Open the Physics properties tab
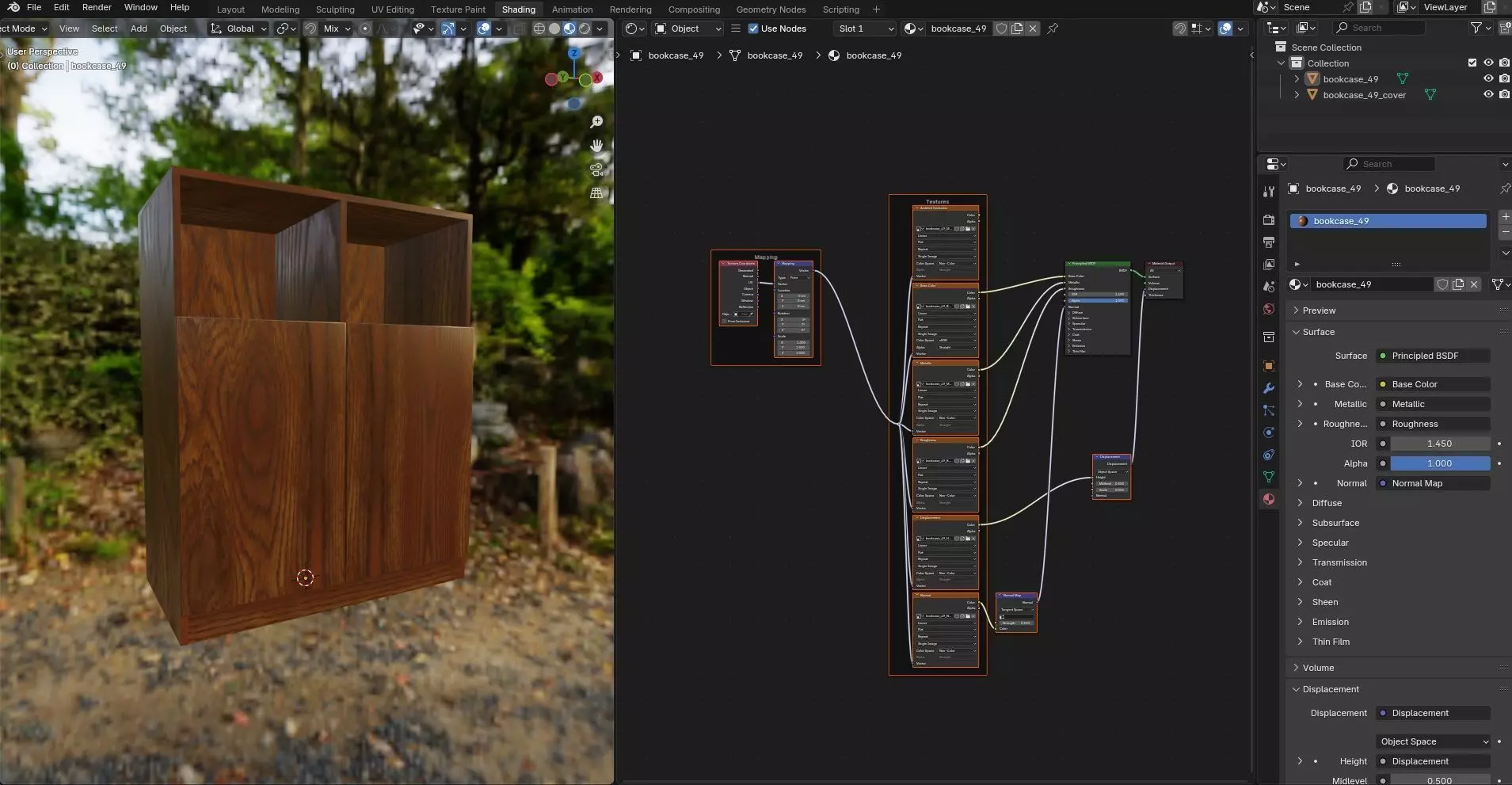The width and height of the screenshot is (1512, 785). (x=1269, y=433)
